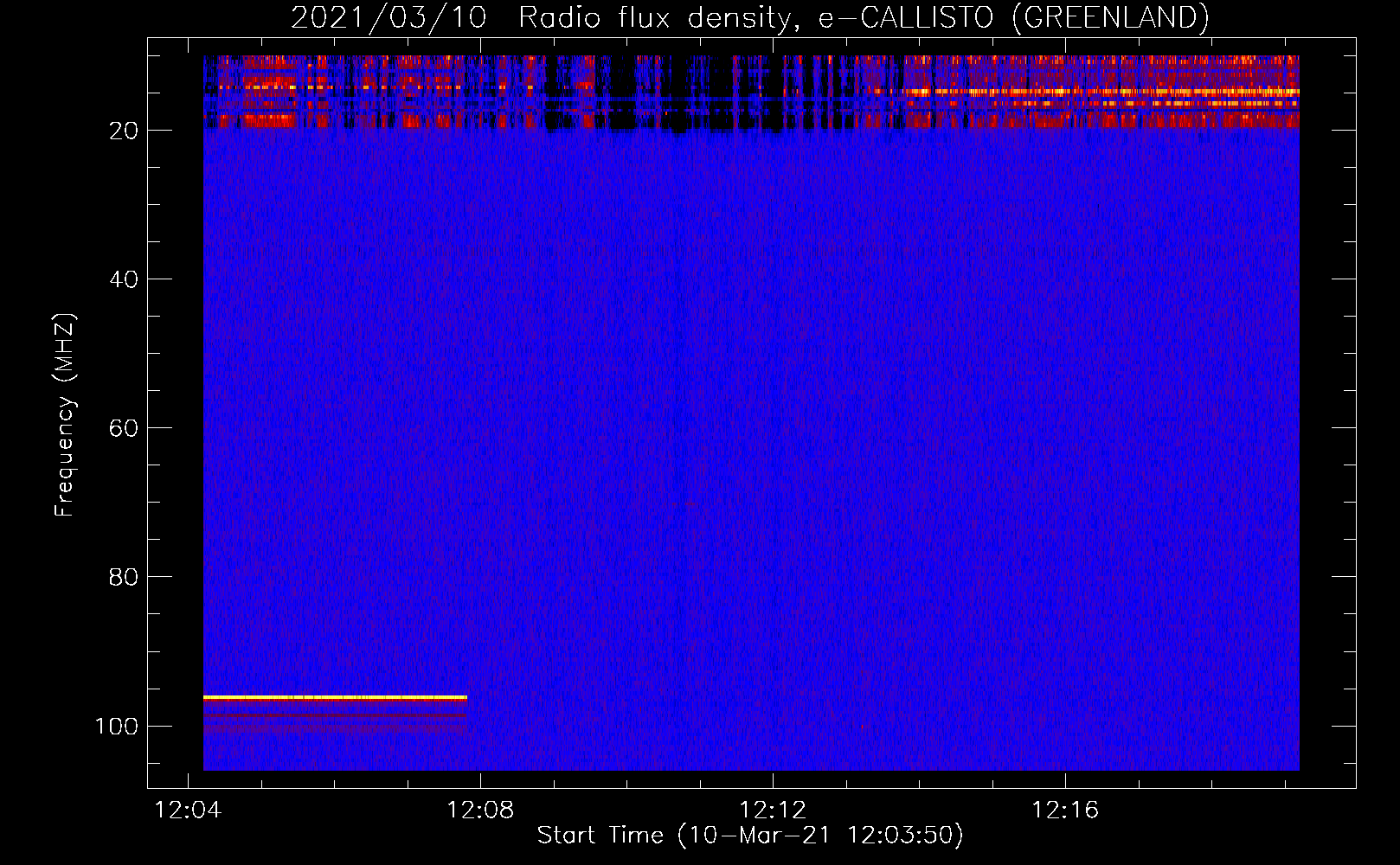Image resolution: width=1400 pixels, height=865 pixels.
Task: Click the 'Start Time (10-Mar-21 12:03:50)' axis label
Action: (x=750, y=835)
